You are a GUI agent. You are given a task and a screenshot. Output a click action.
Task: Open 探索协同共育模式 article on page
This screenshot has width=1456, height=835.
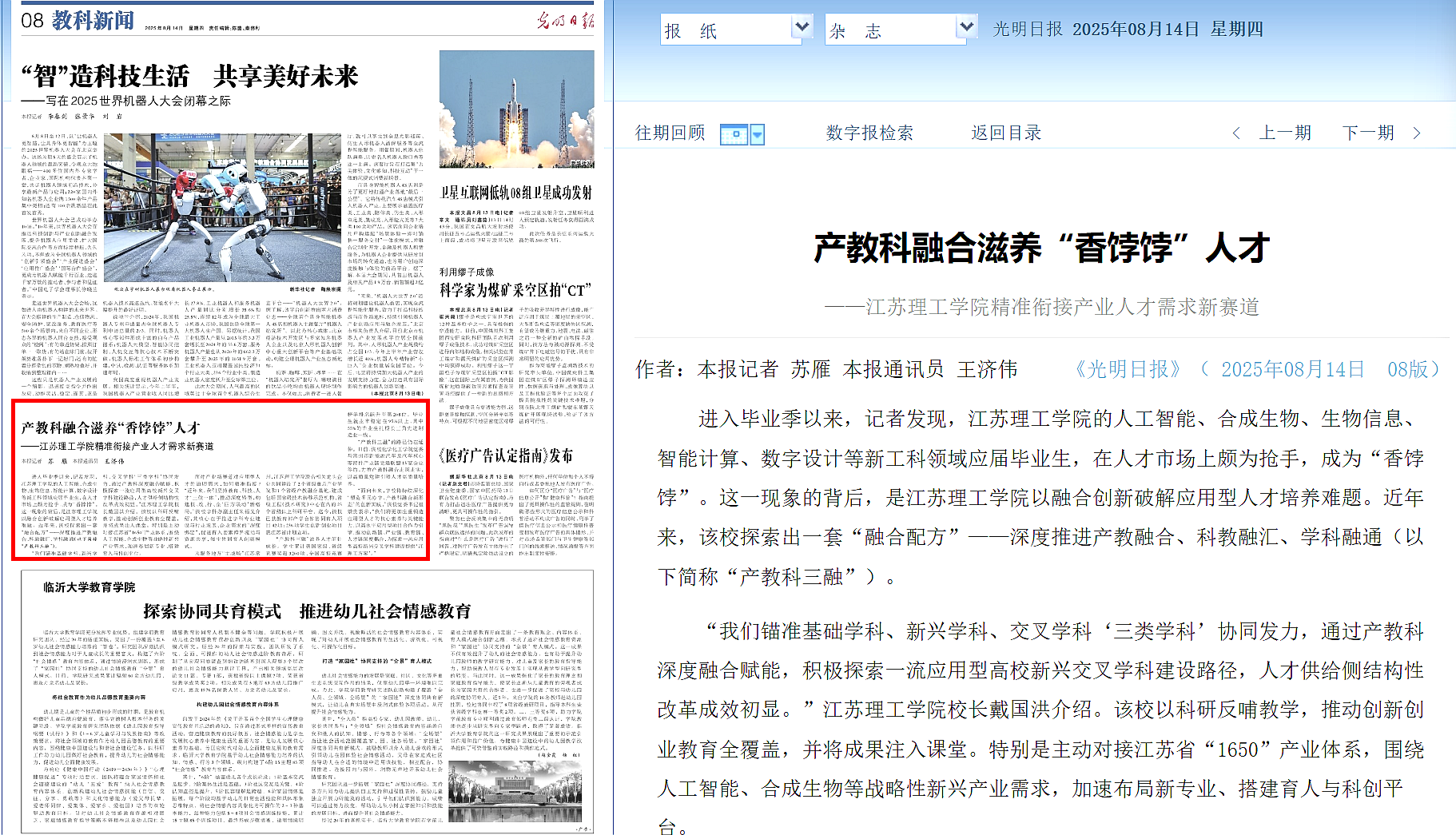tap(307, 611)
